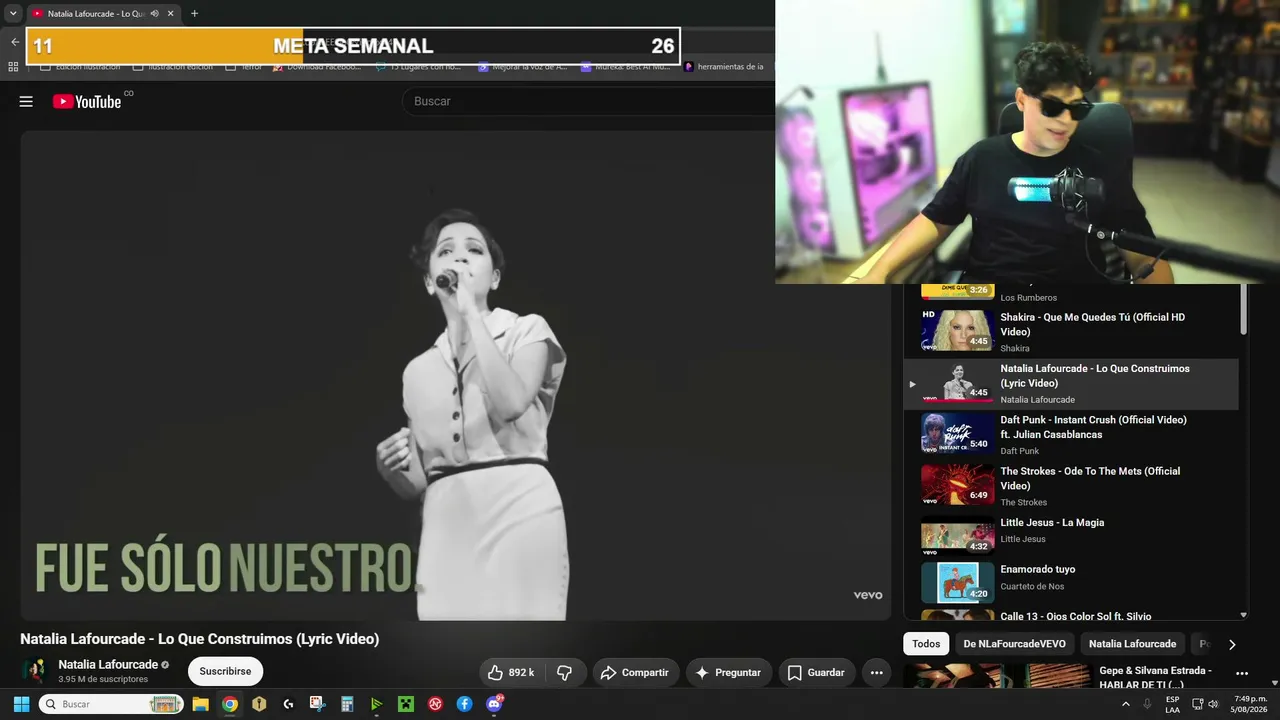Toggle the taskbar microphone icon
The height and width of the screenshot is (720, 1280).
(1148, 704)
